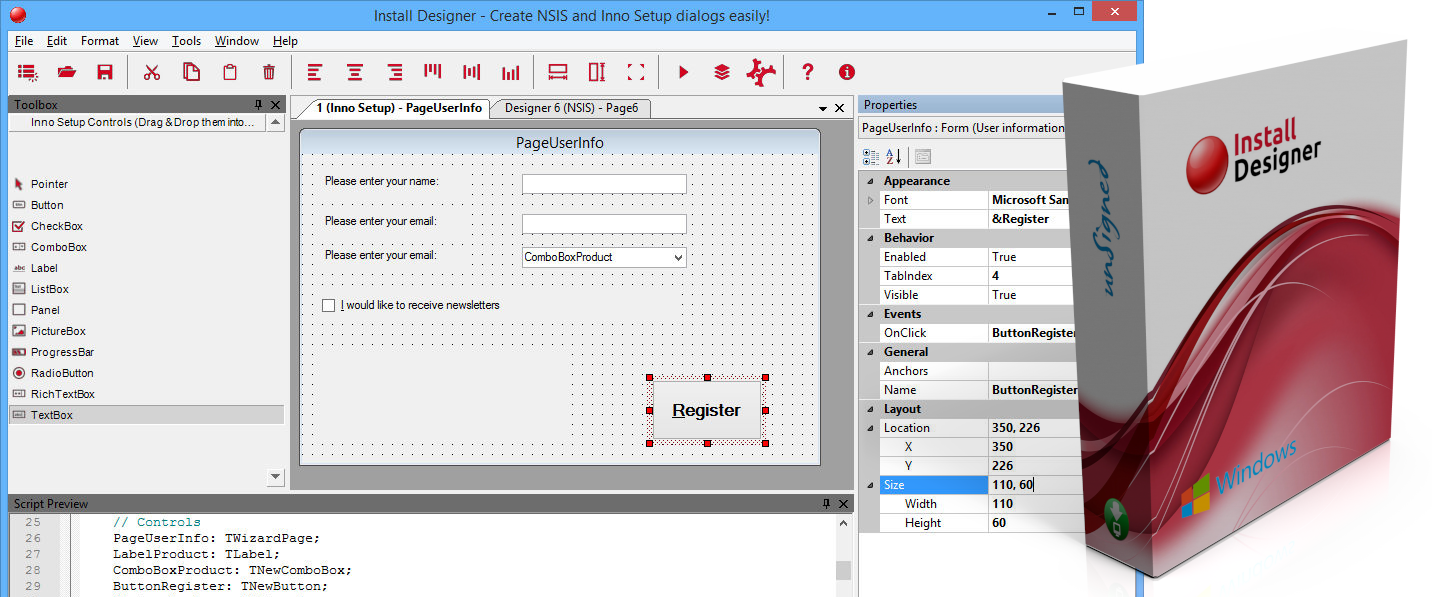Click the red splat-shaped toolbar icon

762,72
